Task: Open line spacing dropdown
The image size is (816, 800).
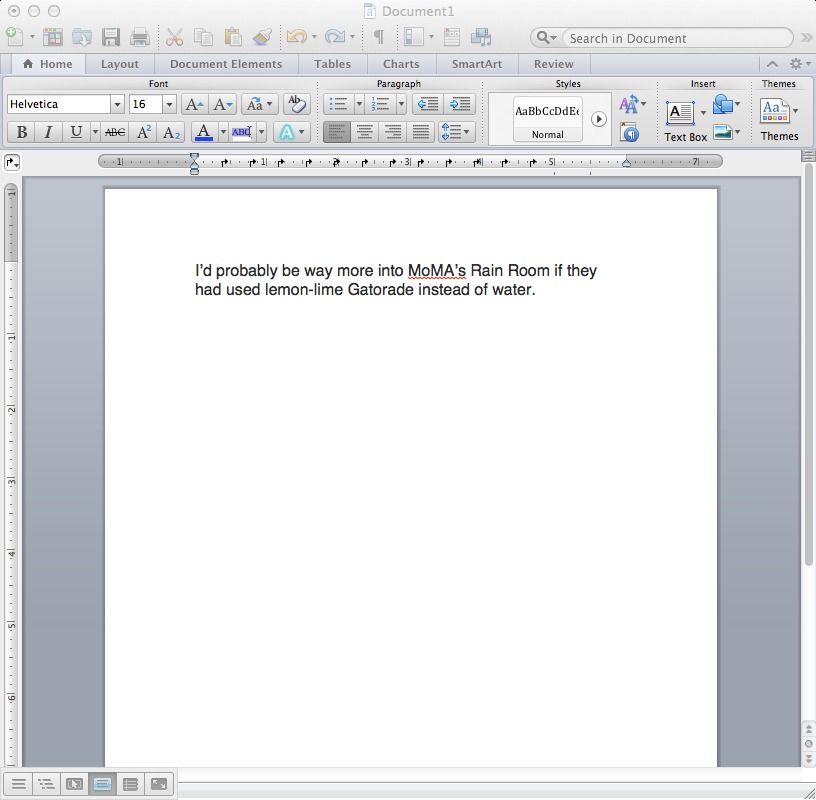Action: [456, 132]
